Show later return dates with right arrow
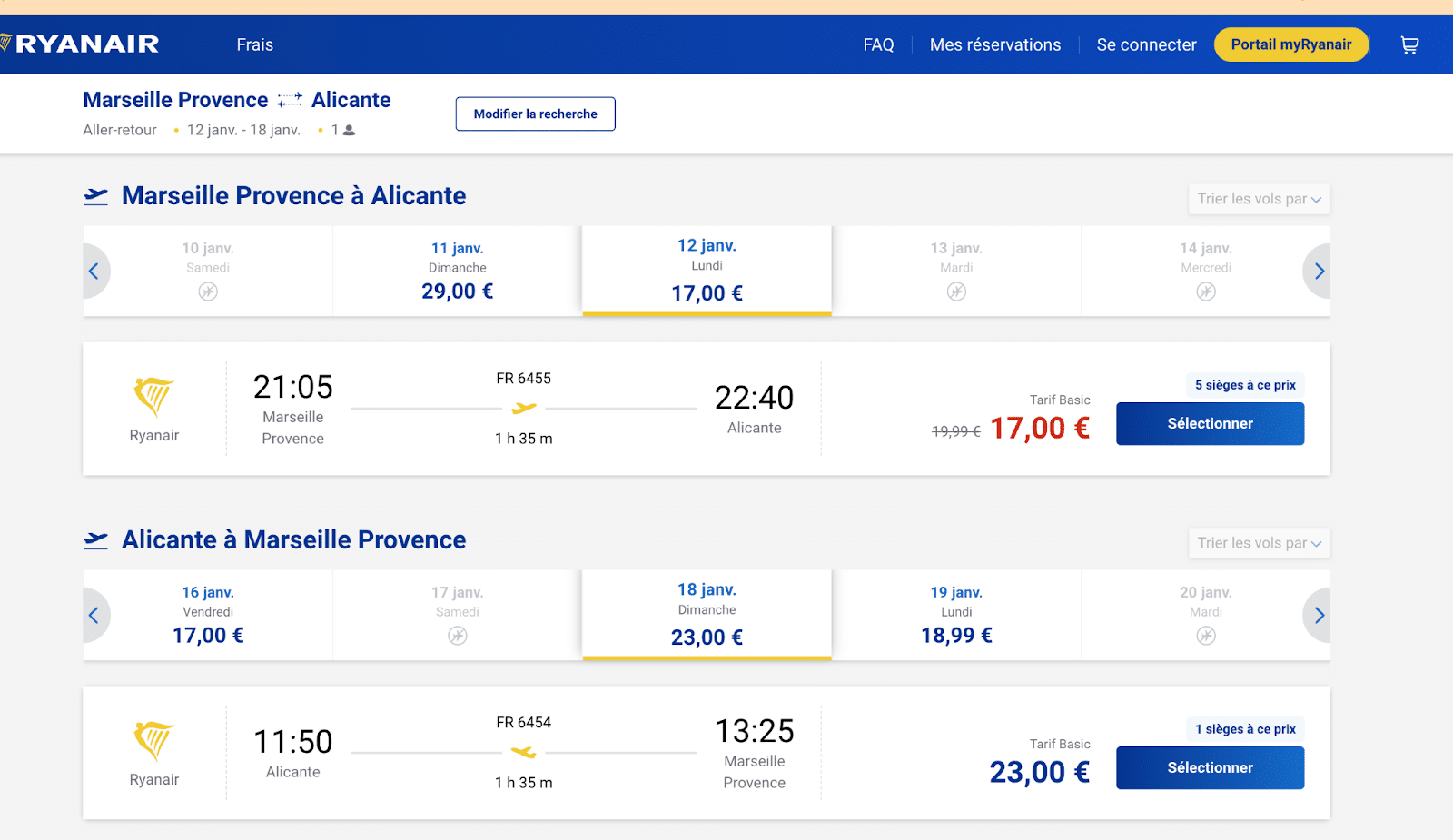This screenshot has height=840, width=1453. (x=1319, y=615)
